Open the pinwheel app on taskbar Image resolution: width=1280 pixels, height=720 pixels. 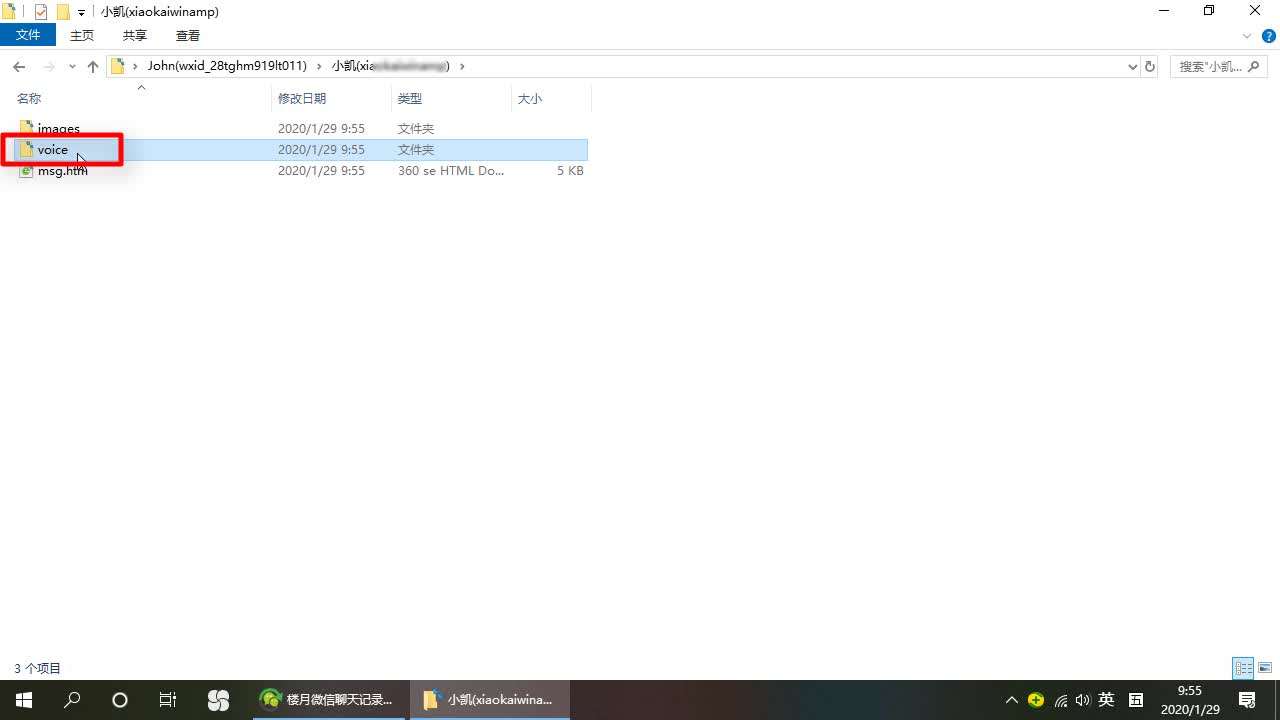[x=218, y=700]
